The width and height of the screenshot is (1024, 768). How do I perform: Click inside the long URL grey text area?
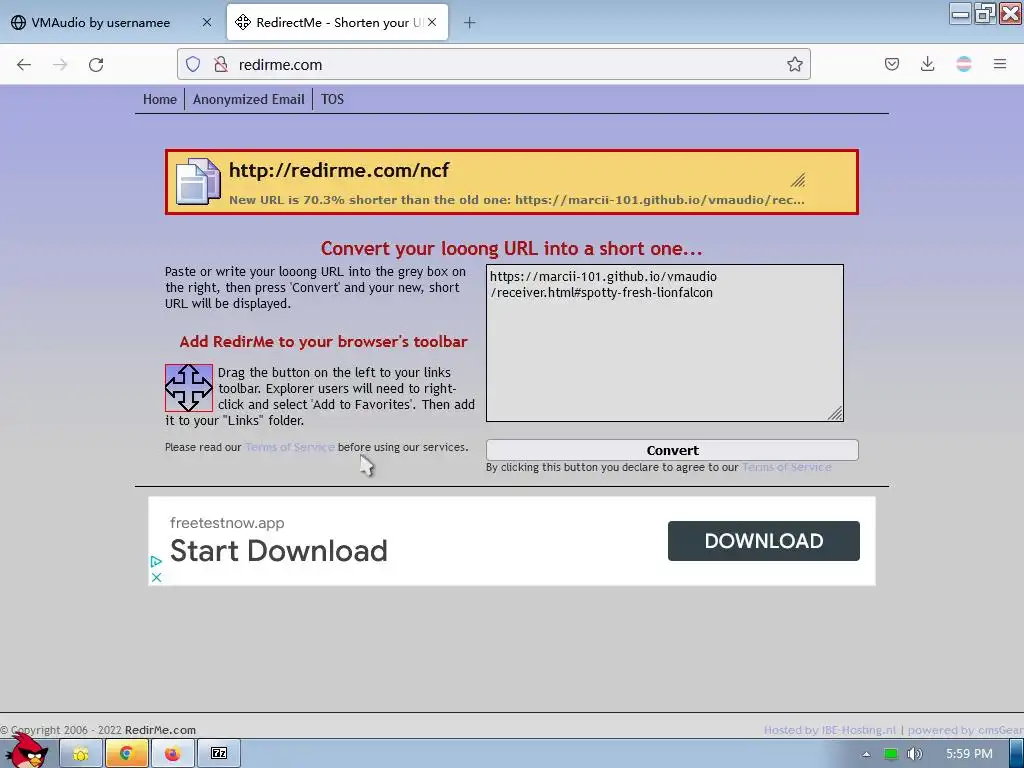[664, 343]
